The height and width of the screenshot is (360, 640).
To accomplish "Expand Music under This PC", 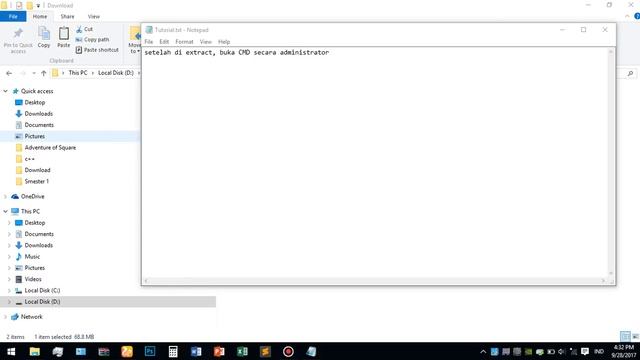I will coord(9,257).
